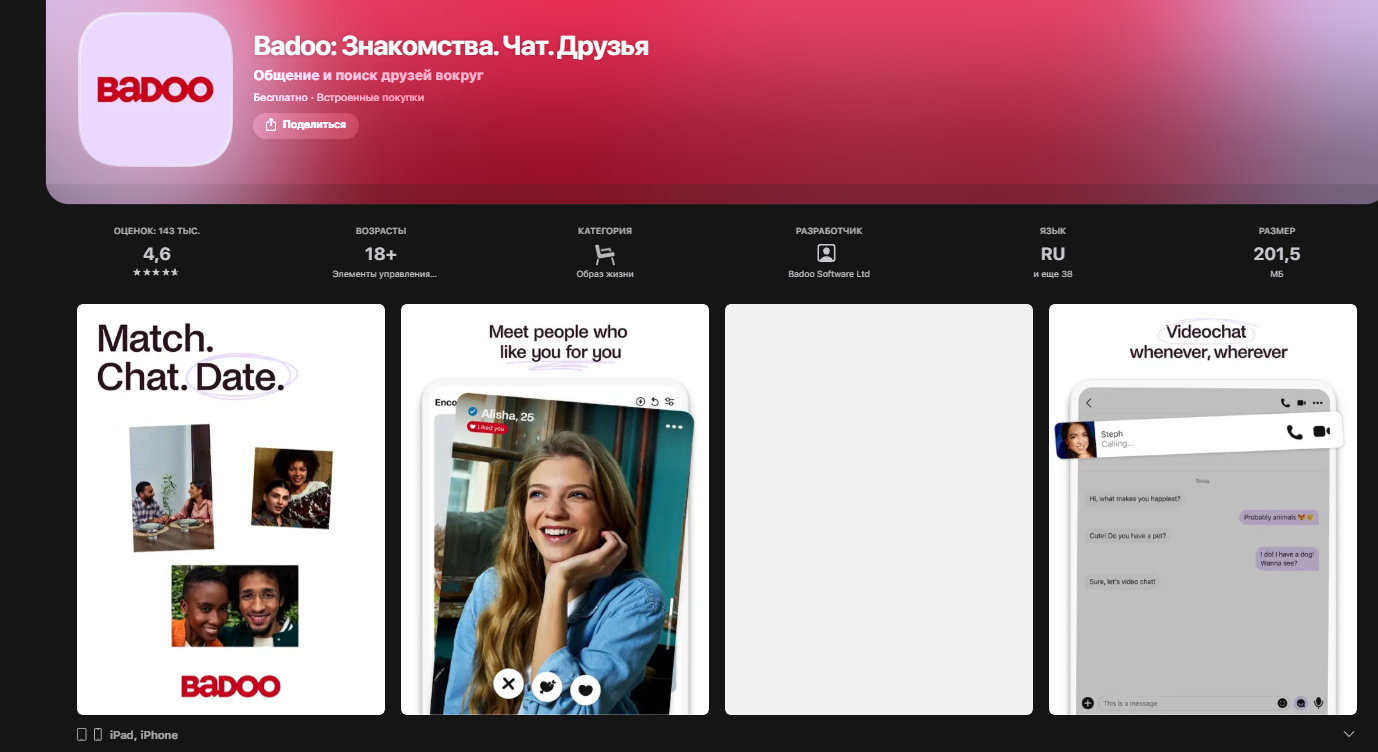Click the ЯЗЫК heading
This screenshot has height=752, width=1378.
tap(1053, 231)
